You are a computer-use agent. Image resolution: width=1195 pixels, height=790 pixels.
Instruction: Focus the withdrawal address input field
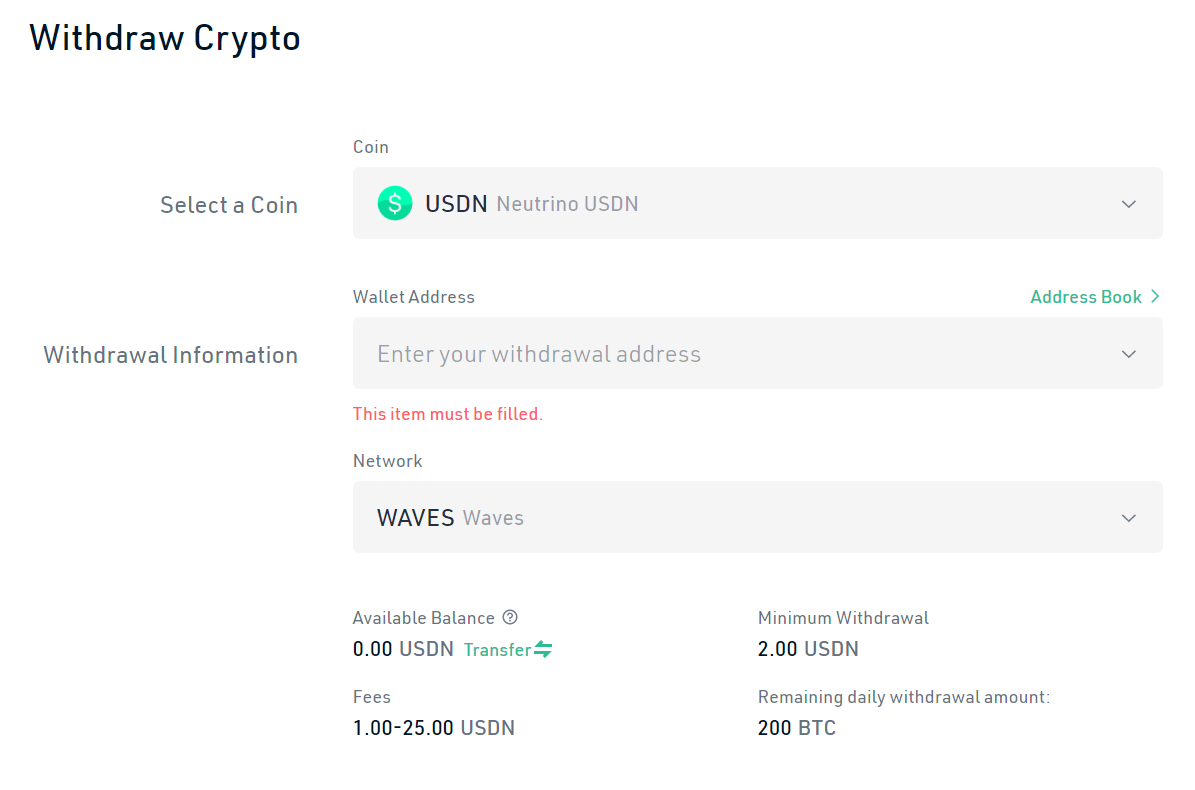click(700, 354)
